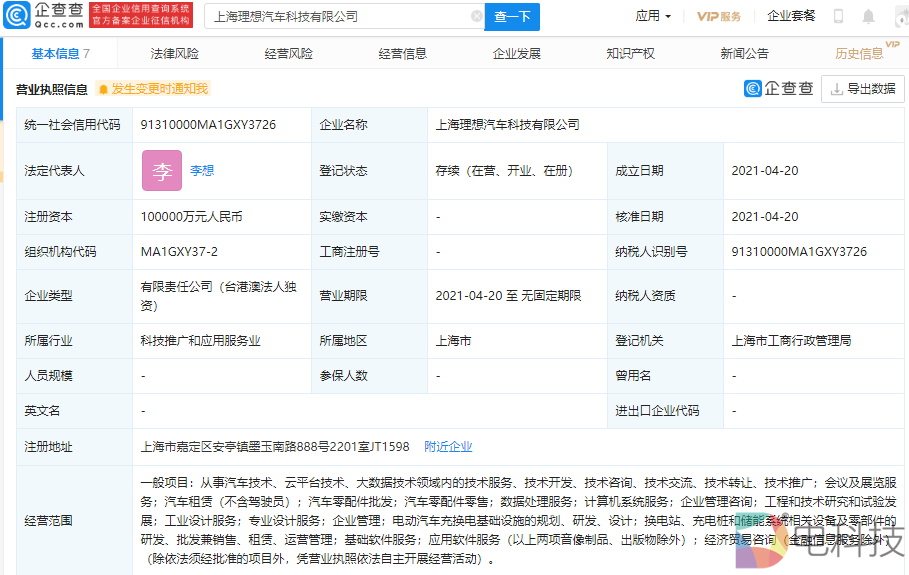The height and width of the screenshot is (575, 909).
Task: Open the mobile phone icon in header
Action: coord(838,16)
